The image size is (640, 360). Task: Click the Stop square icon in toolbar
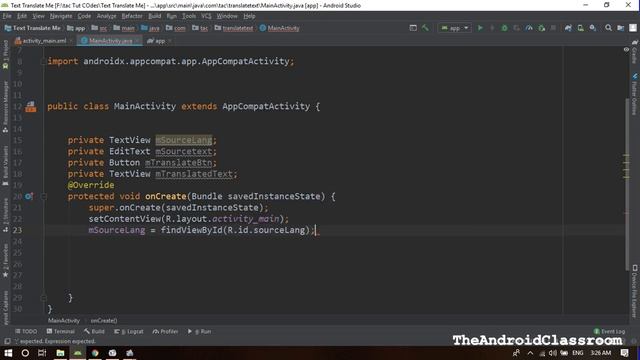(553, 28)
